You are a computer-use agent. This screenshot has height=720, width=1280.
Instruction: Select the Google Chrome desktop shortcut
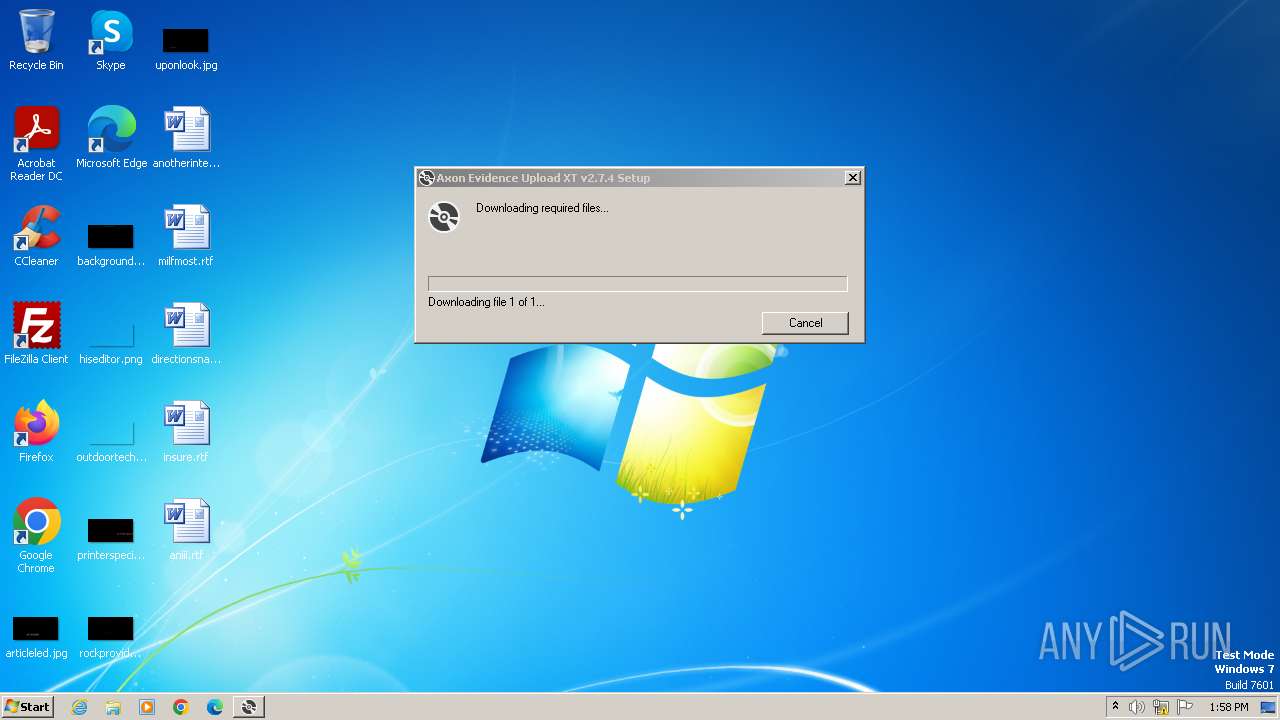pyautogui.click(x=36, y=536)
